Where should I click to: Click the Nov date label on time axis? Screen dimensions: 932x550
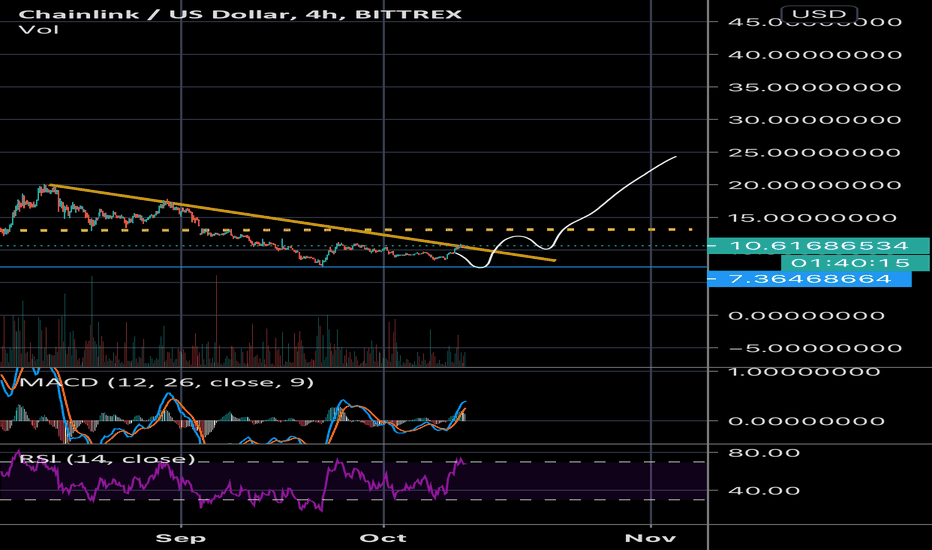650,538
